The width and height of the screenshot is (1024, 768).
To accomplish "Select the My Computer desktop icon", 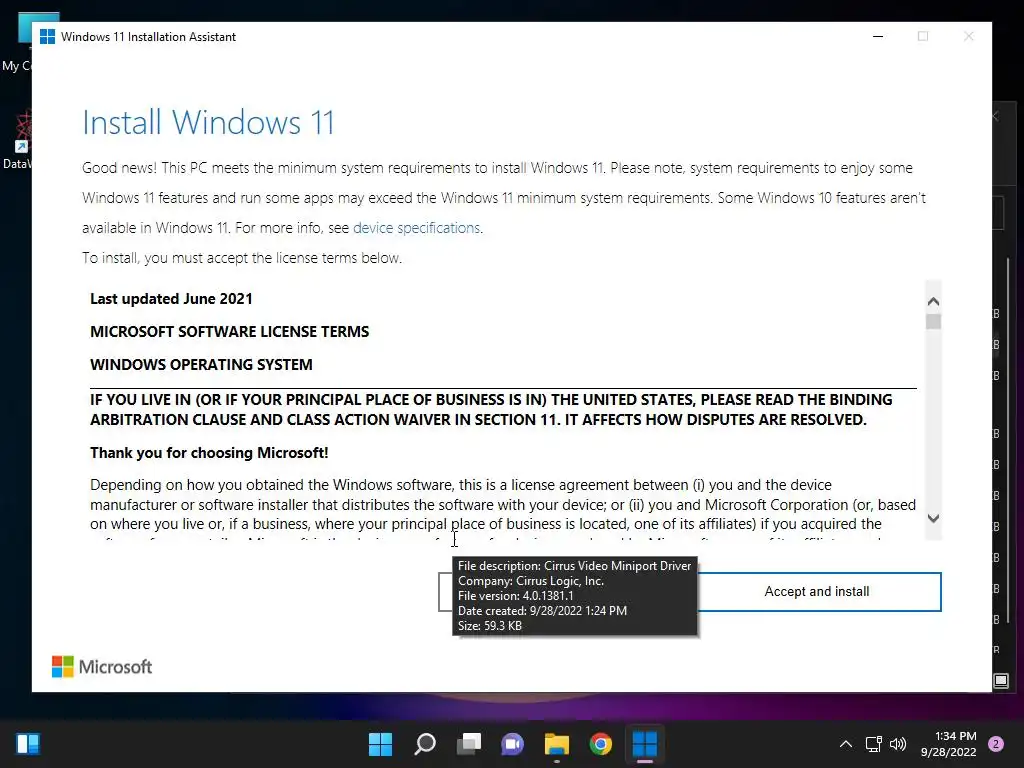I will (x=20, y=42).
